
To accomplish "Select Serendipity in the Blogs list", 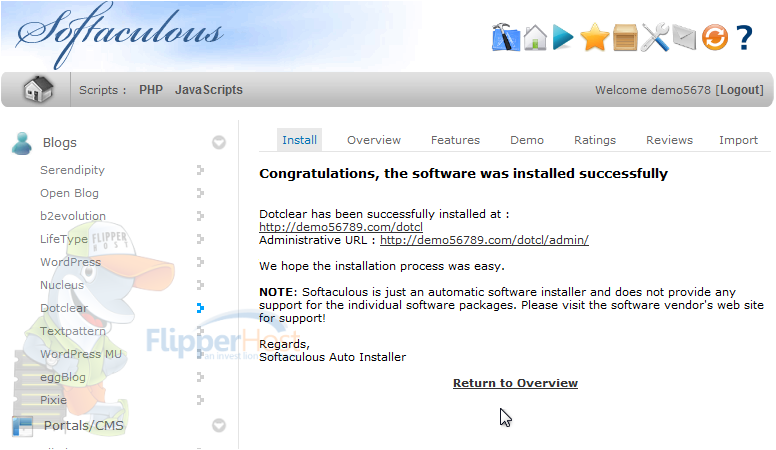I will tap(72, 170).
